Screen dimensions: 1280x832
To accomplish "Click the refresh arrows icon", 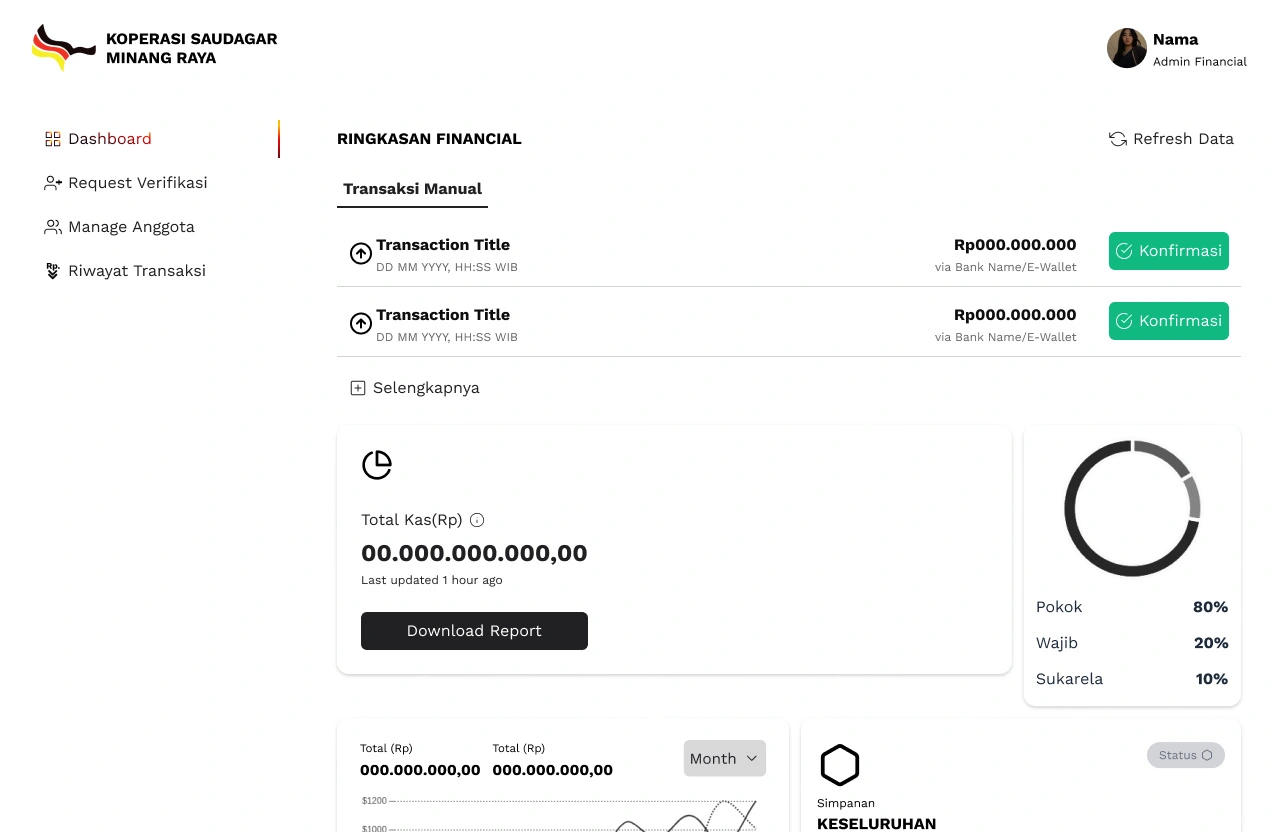I will point(1118,139).
